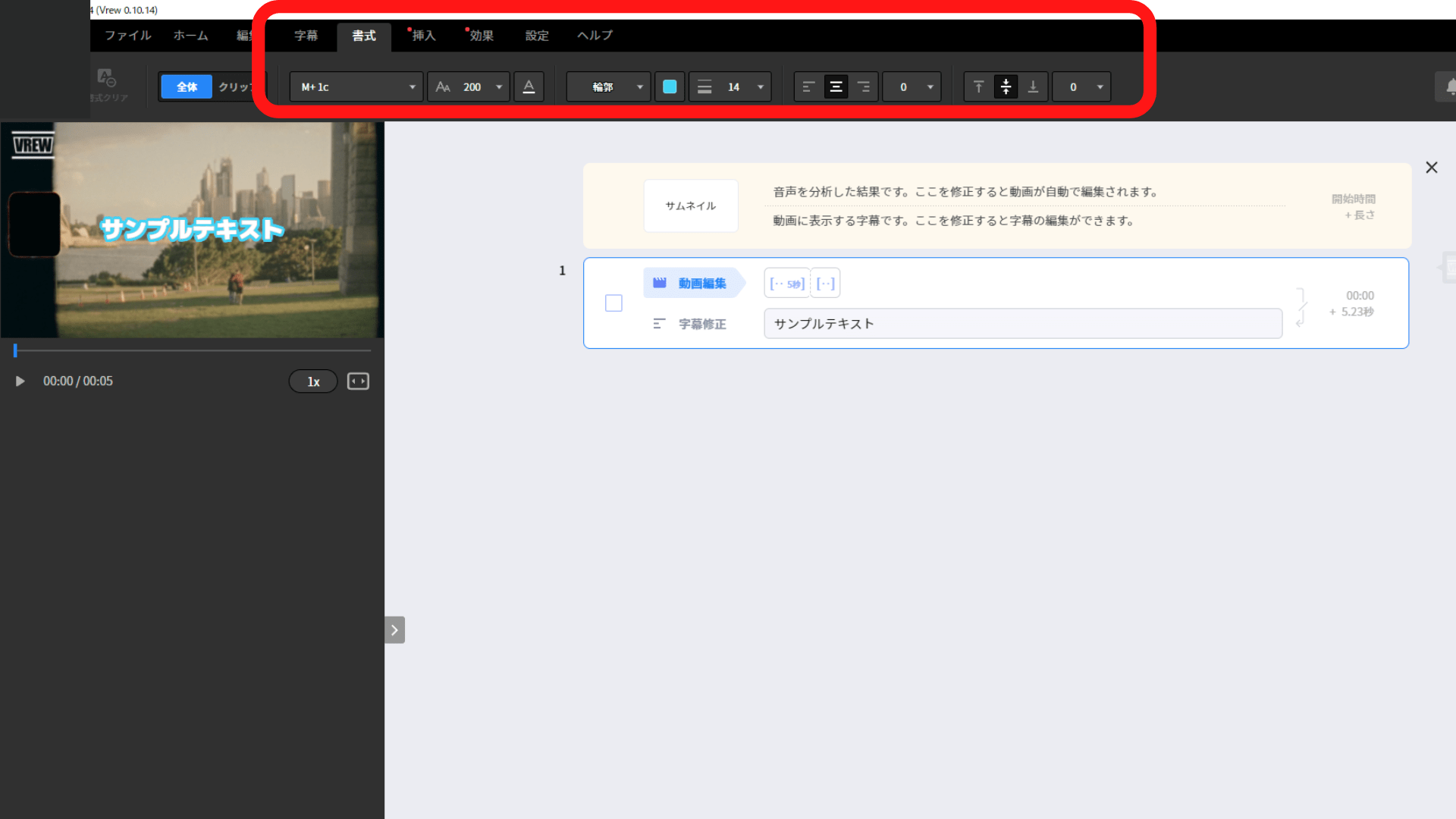
Task: Center-align the subtitle text horizontally
Action: click(836, 87)
